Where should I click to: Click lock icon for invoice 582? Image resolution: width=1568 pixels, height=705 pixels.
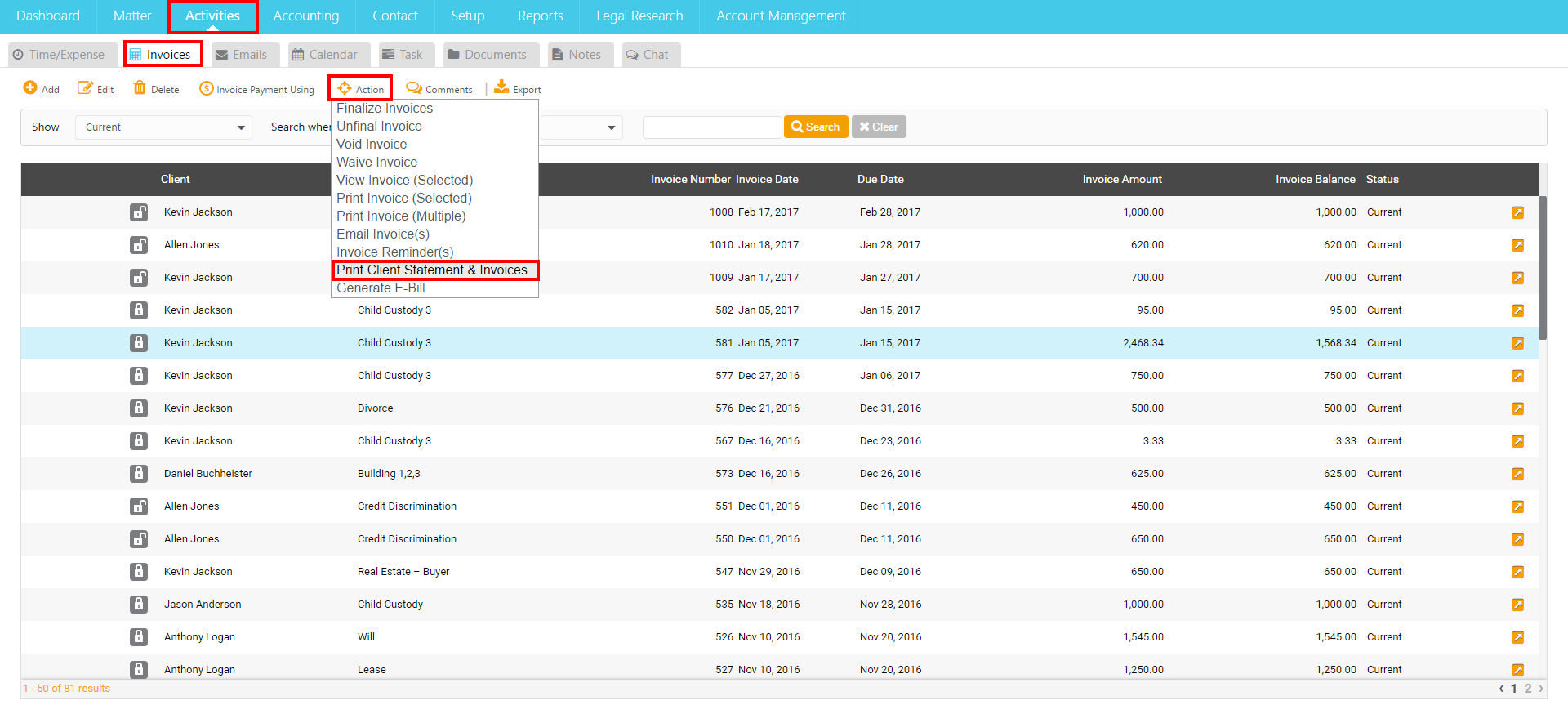pos(139,310)
